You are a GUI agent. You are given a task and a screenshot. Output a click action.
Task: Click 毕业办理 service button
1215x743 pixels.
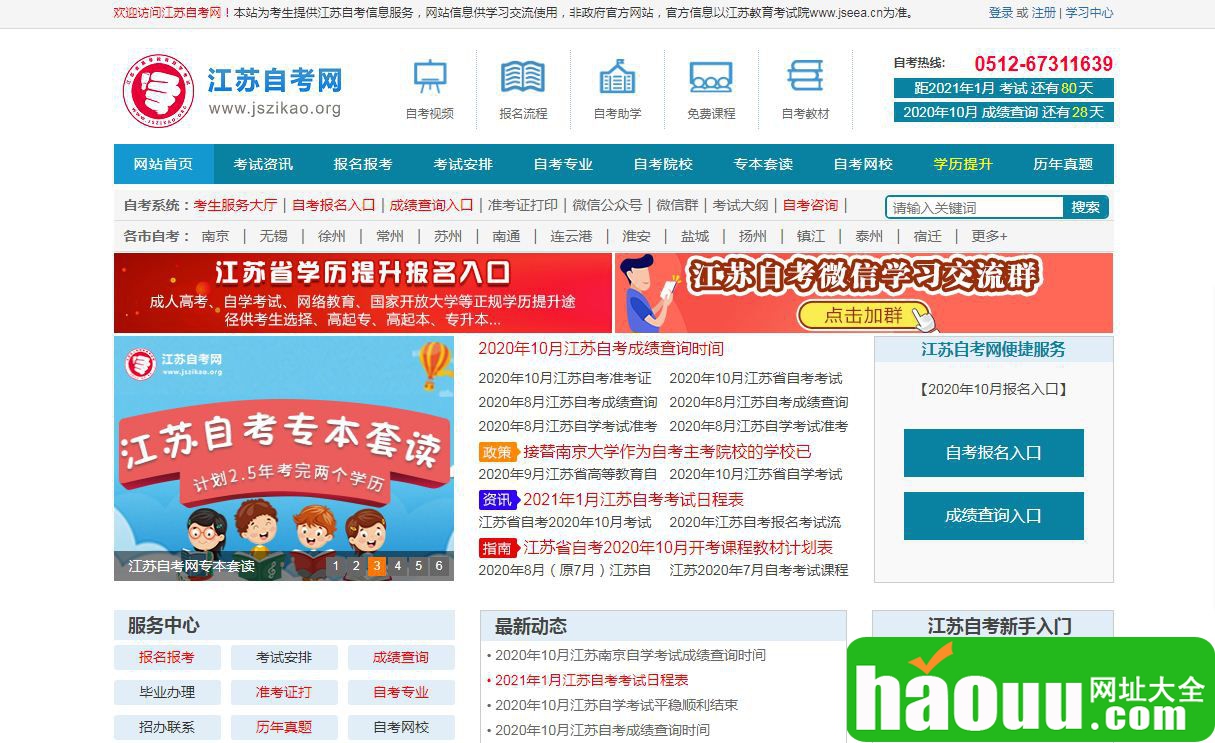[167, 692]
